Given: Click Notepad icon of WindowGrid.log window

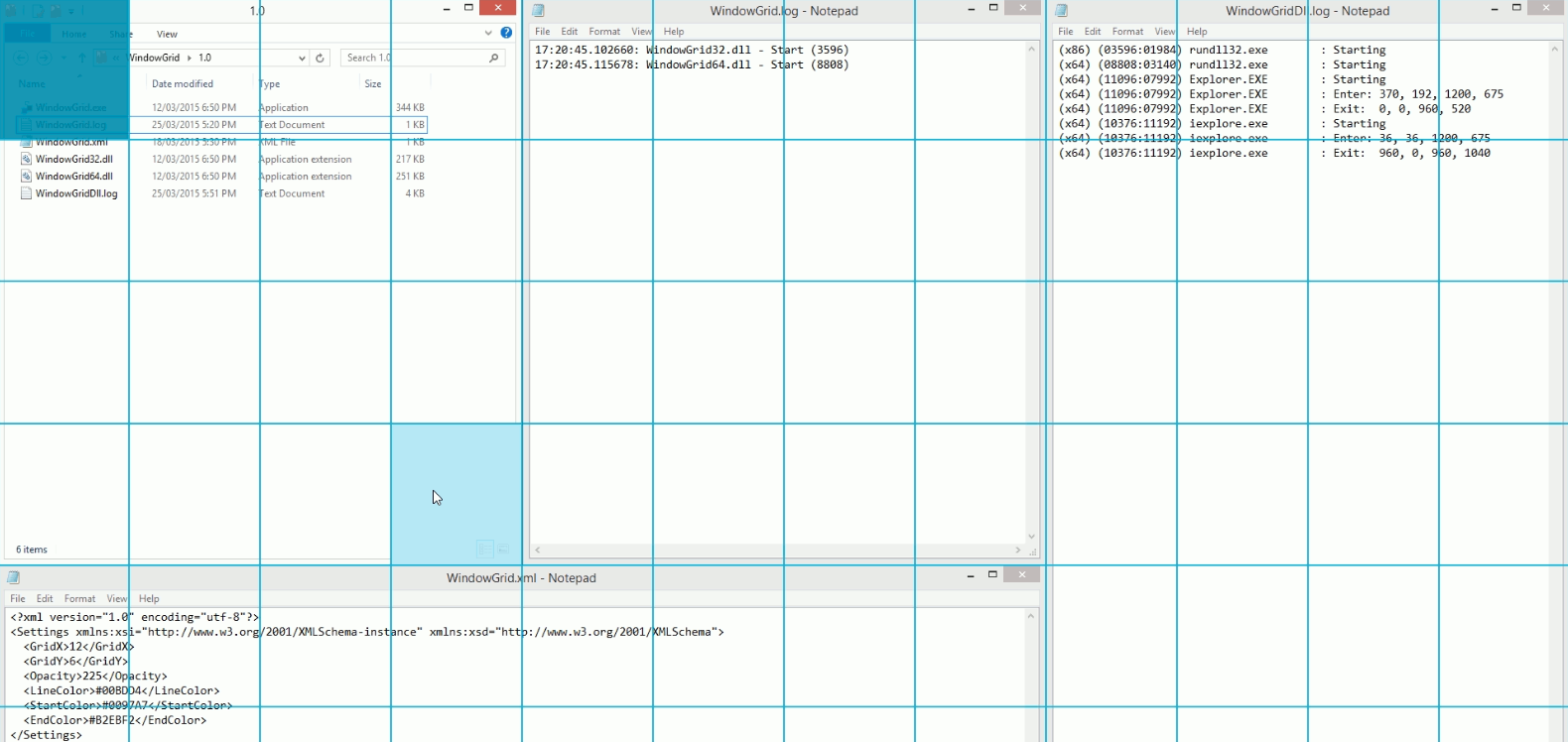Looking at the screenshot, I should pyautogui.click(x=539, y=11).
